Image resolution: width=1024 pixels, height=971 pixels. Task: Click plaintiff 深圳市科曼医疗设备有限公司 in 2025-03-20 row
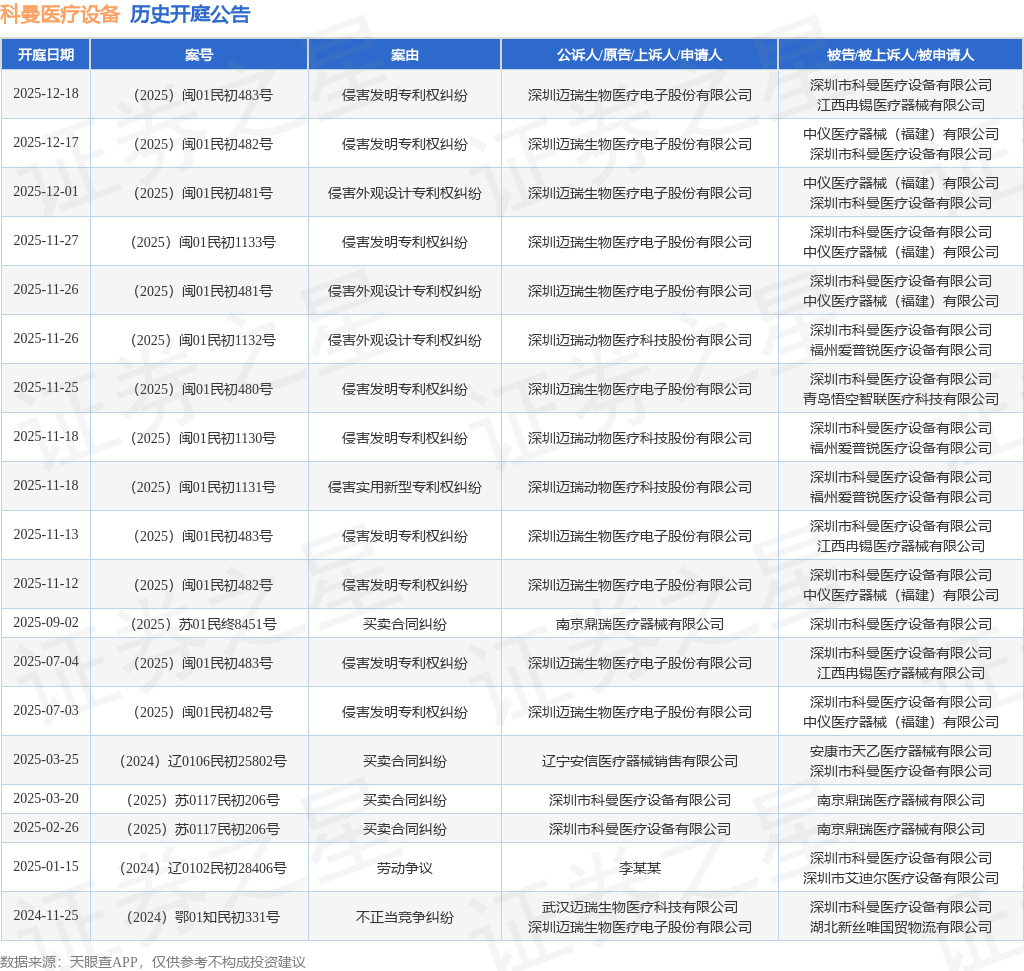[x=639, y=801]
